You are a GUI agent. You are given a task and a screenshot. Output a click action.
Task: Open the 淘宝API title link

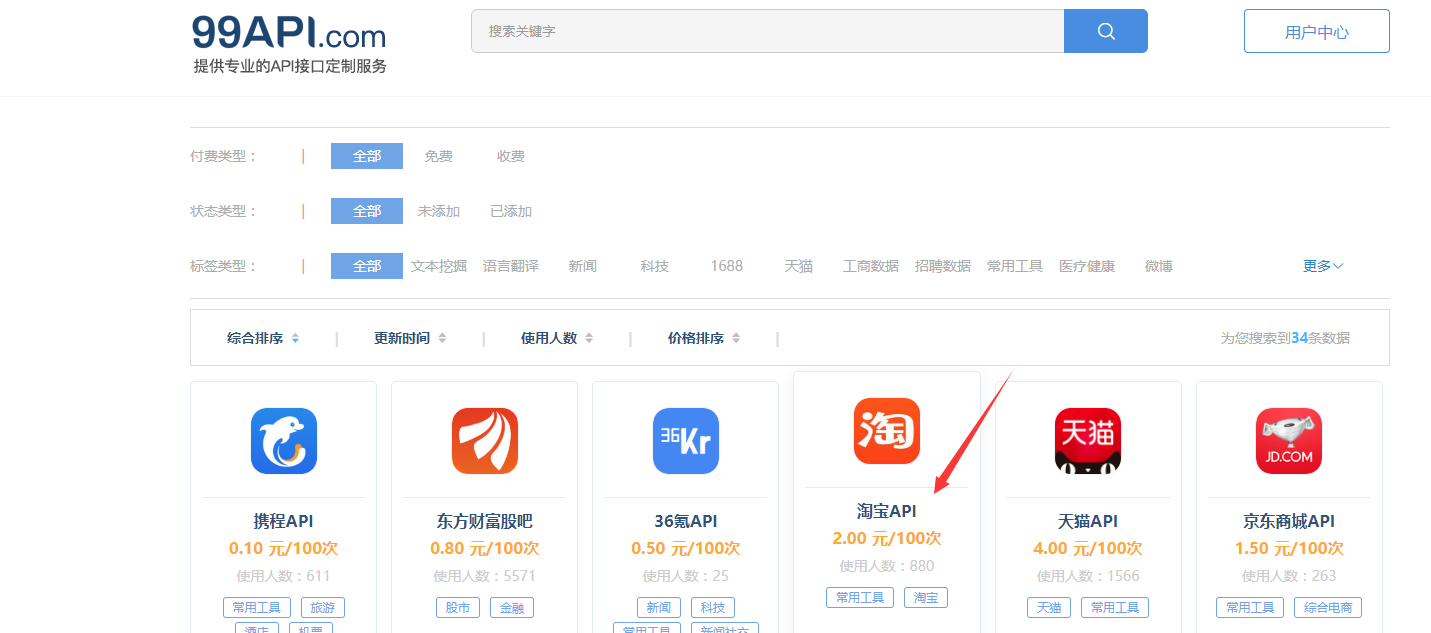coord(887,511)
